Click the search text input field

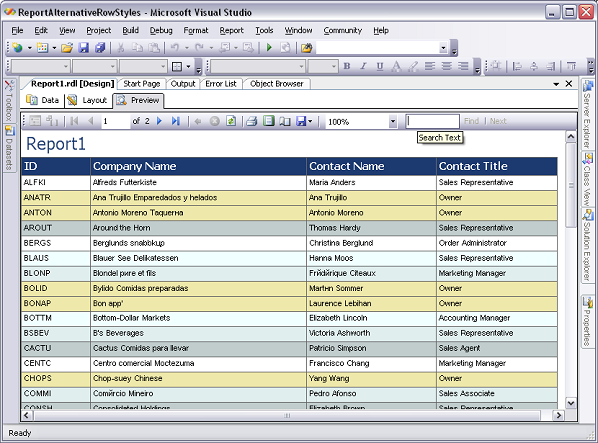432,121
